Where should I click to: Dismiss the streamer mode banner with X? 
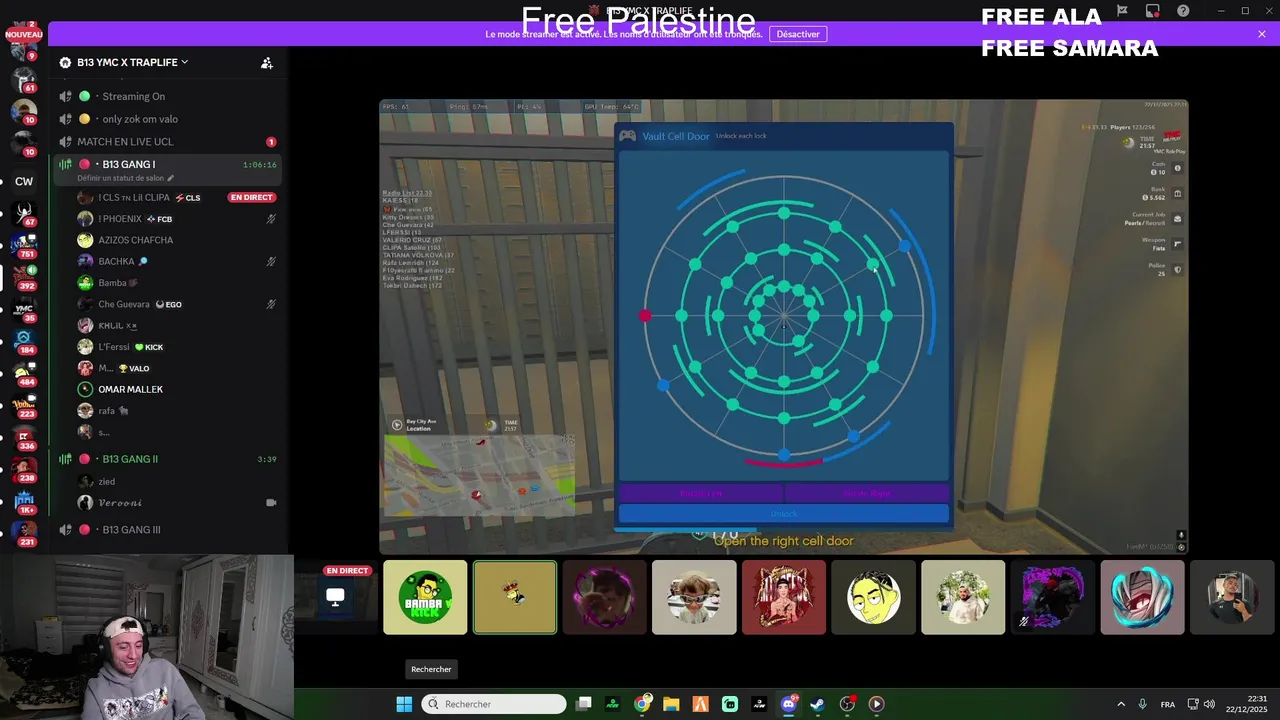coord(1262,34)
